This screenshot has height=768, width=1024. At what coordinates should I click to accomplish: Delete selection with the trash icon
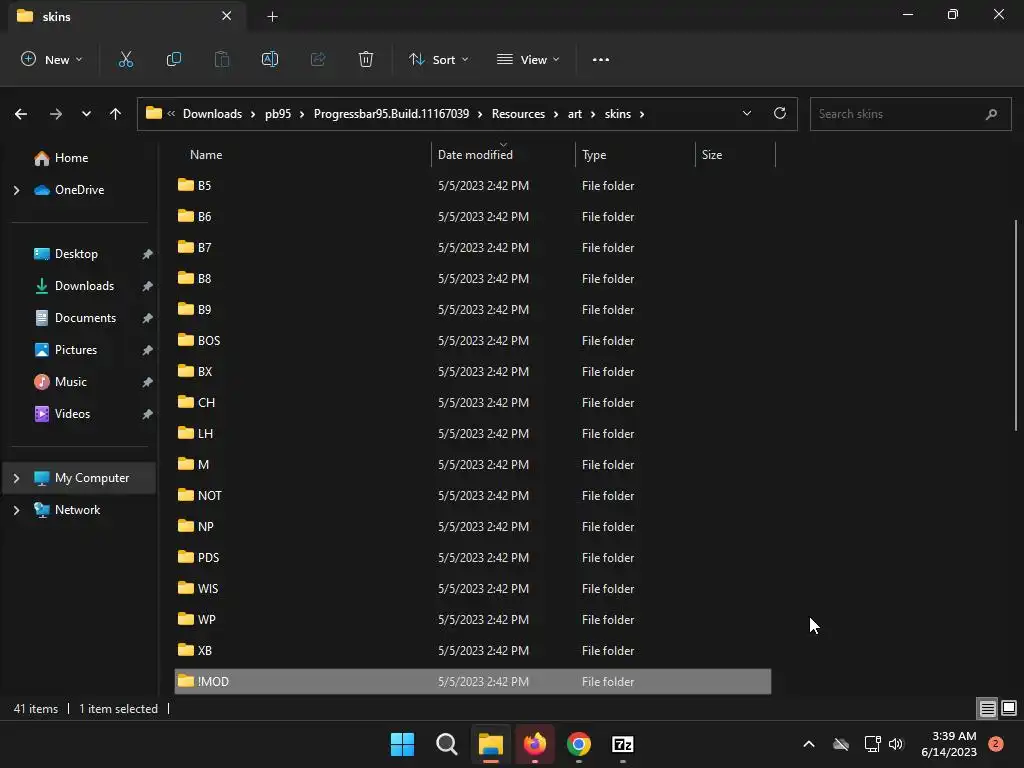point(366,59)
